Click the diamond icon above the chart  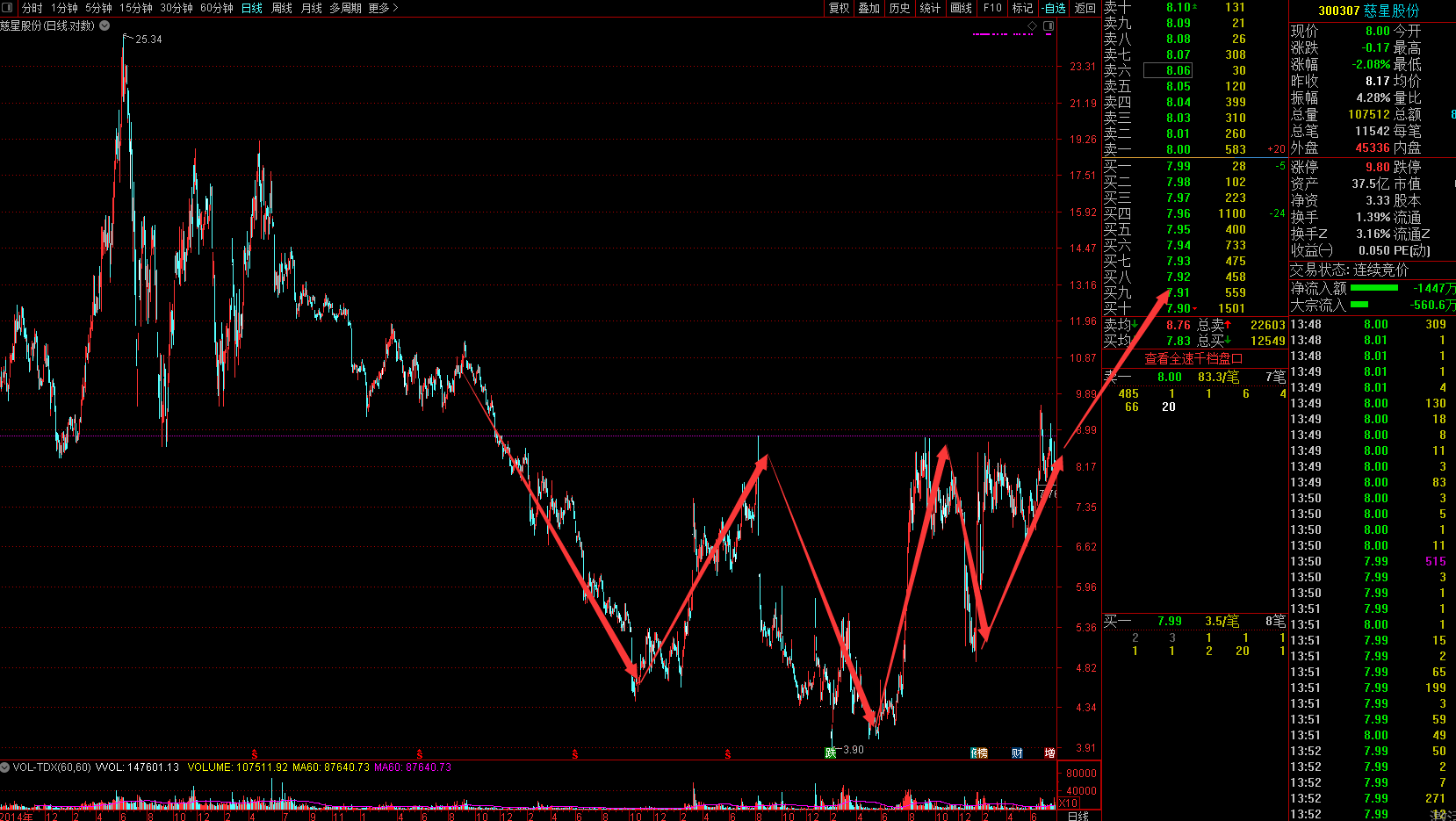pos(1032,26)
